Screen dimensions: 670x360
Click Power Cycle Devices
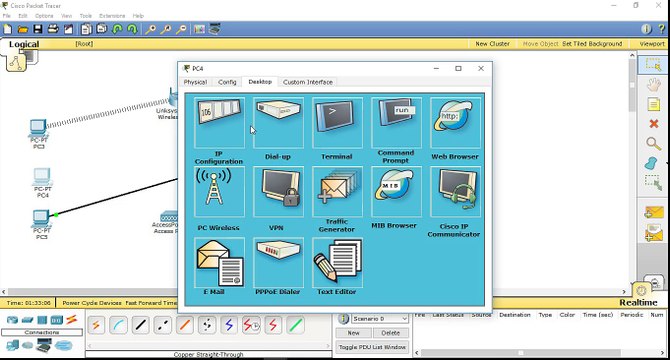pyautogui.click(x=92, y=303)
